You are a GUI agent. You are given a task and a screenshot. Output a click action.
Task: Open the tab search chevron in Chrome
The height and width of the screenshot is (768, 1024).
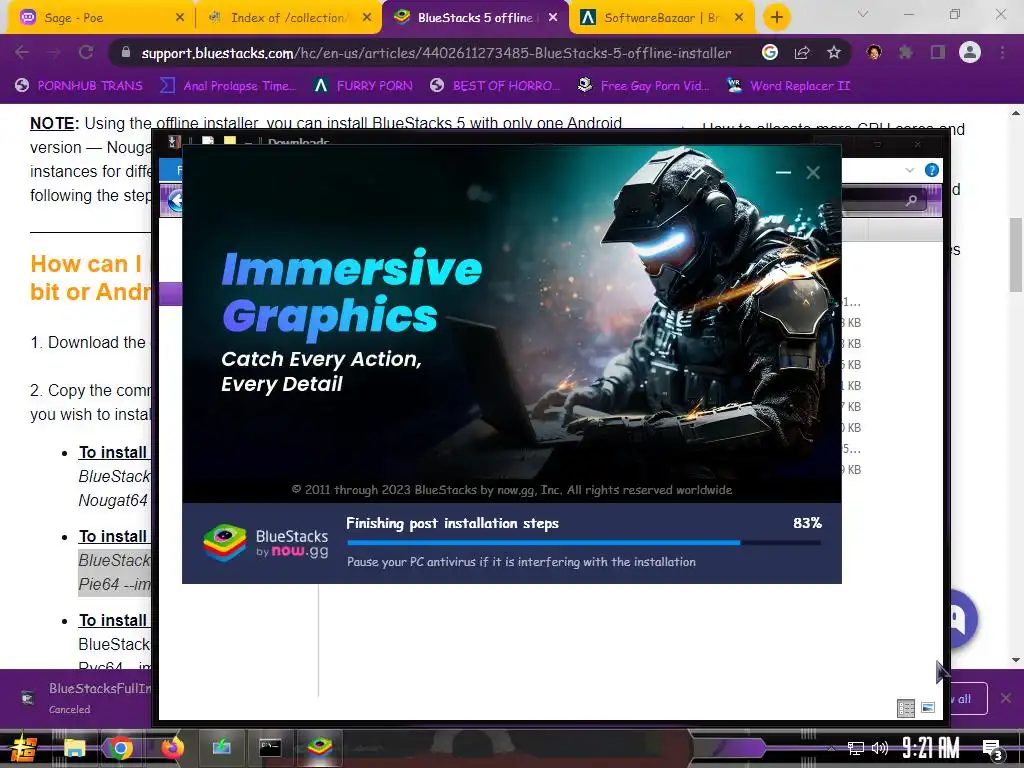click(x=863, y=14)
